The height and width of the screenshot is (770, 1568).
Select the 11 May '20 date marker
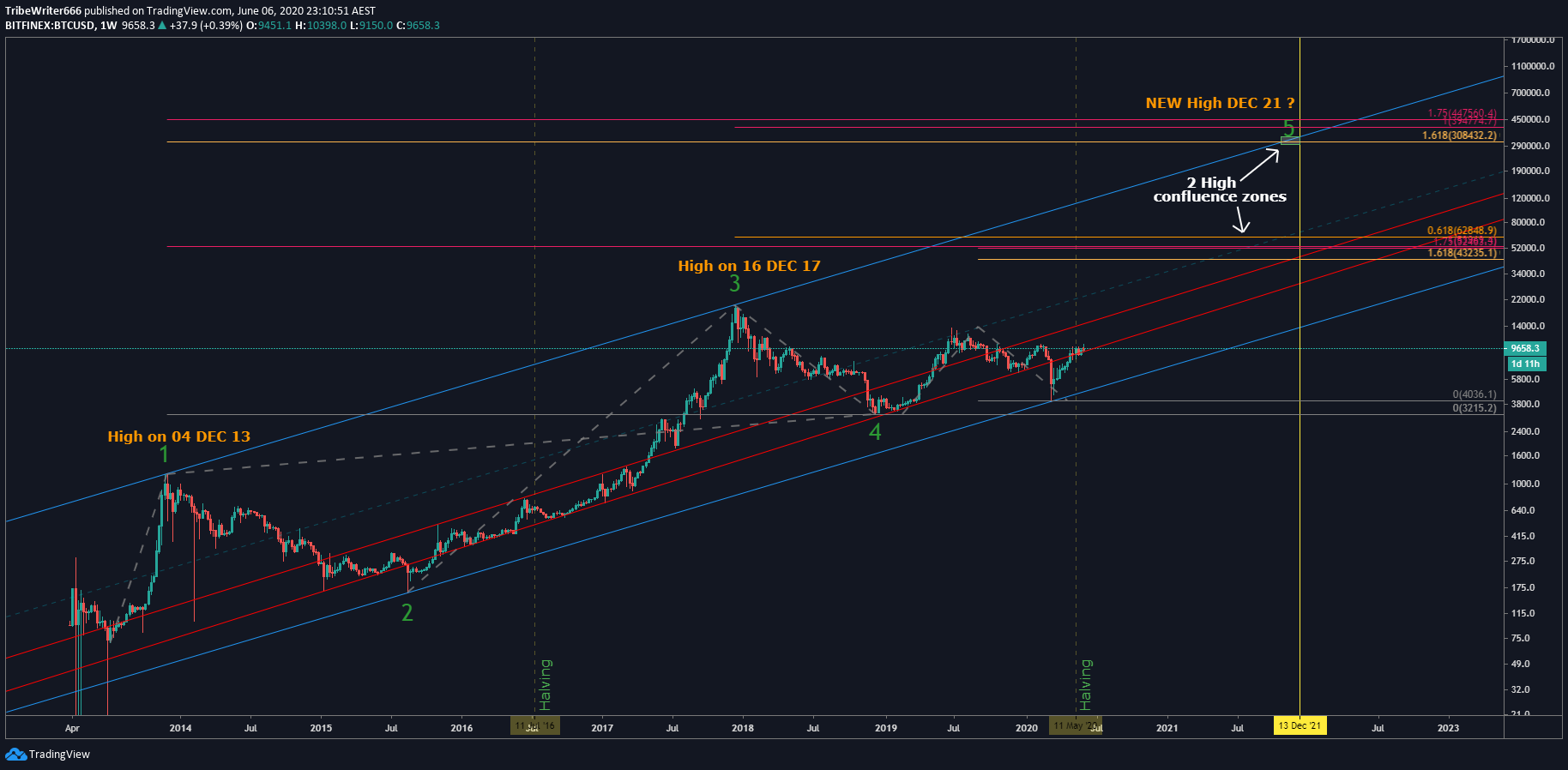(x=1075, y=725)
